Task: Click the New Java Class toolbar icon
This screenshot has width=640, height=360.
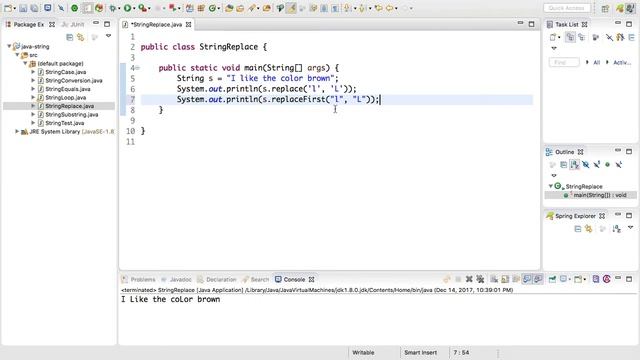Action: 212,8
